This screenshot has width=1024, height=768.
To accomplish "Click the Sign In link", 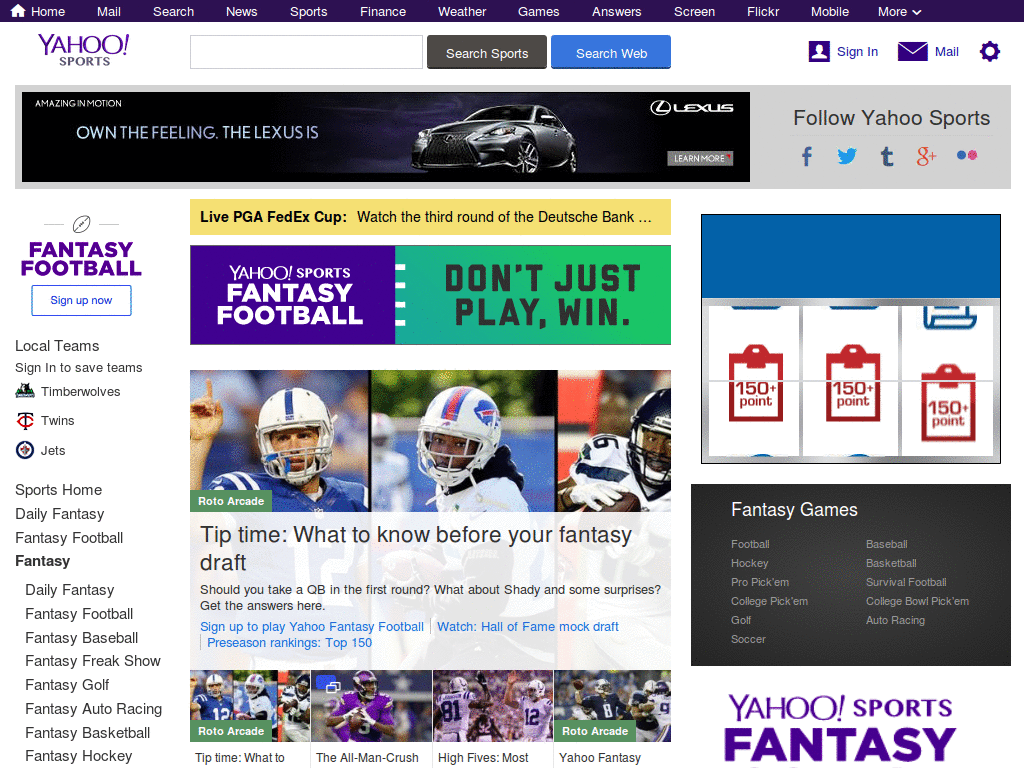I will [x=857, y=52].
